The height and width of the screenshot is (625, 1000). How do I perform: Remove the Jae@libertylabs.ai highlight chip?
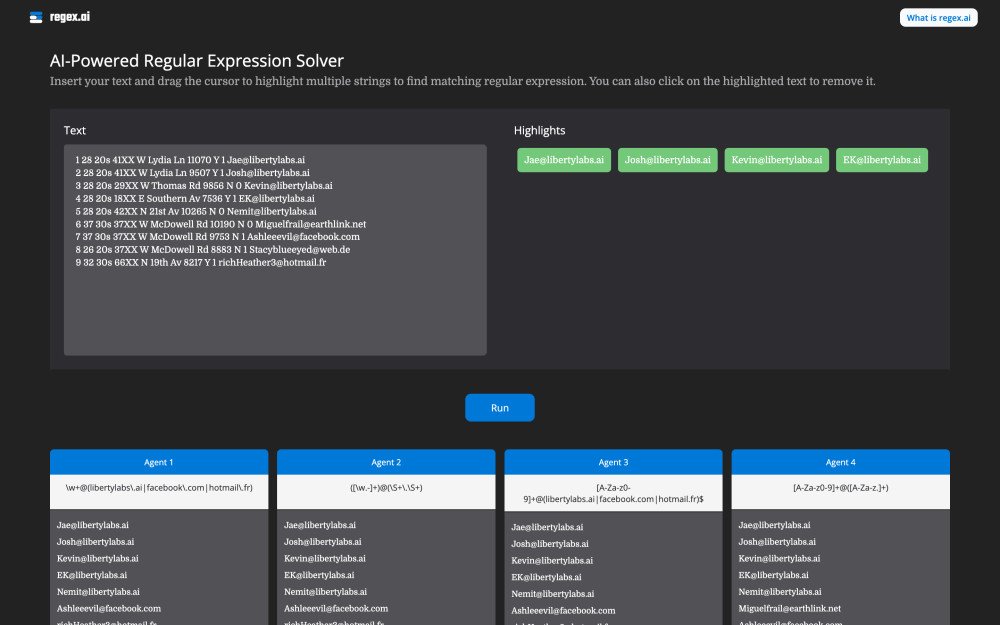[x=564, y=160]
